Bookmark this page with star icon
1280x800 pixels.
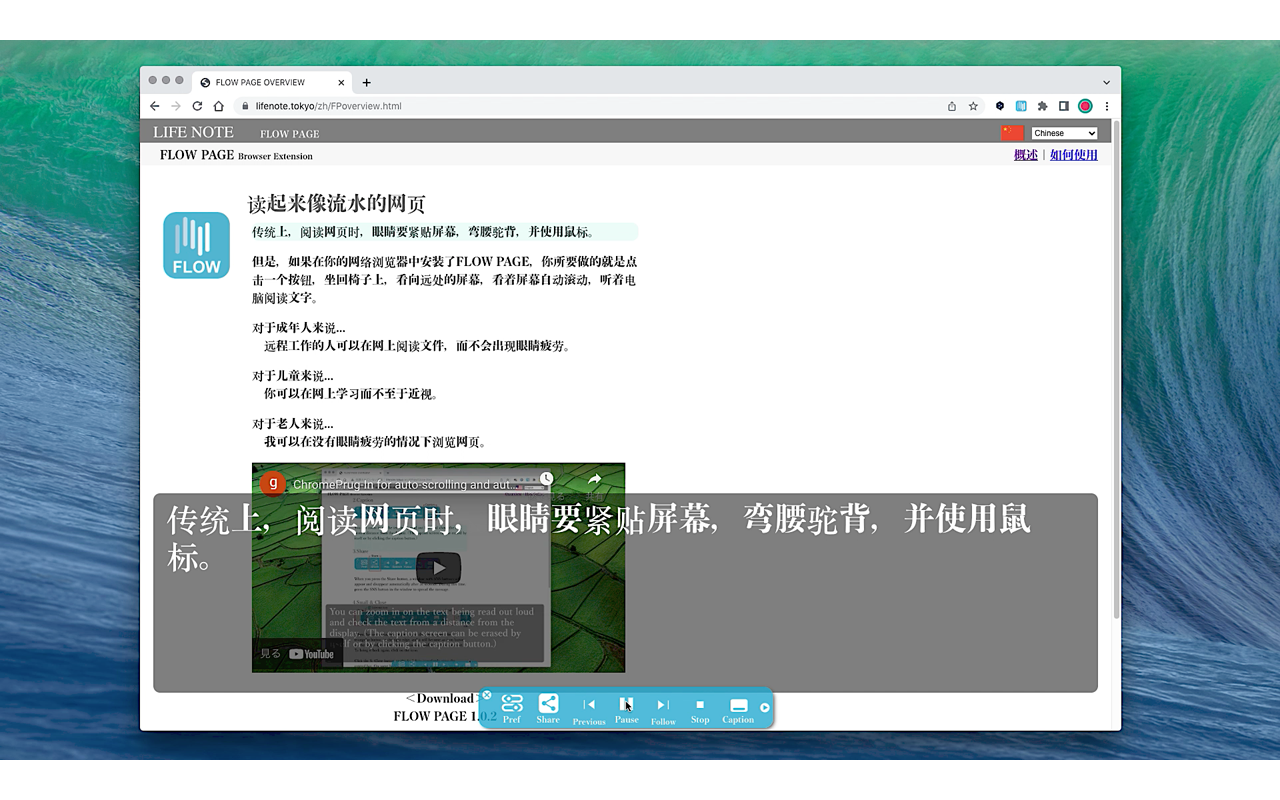coord(973,106)
